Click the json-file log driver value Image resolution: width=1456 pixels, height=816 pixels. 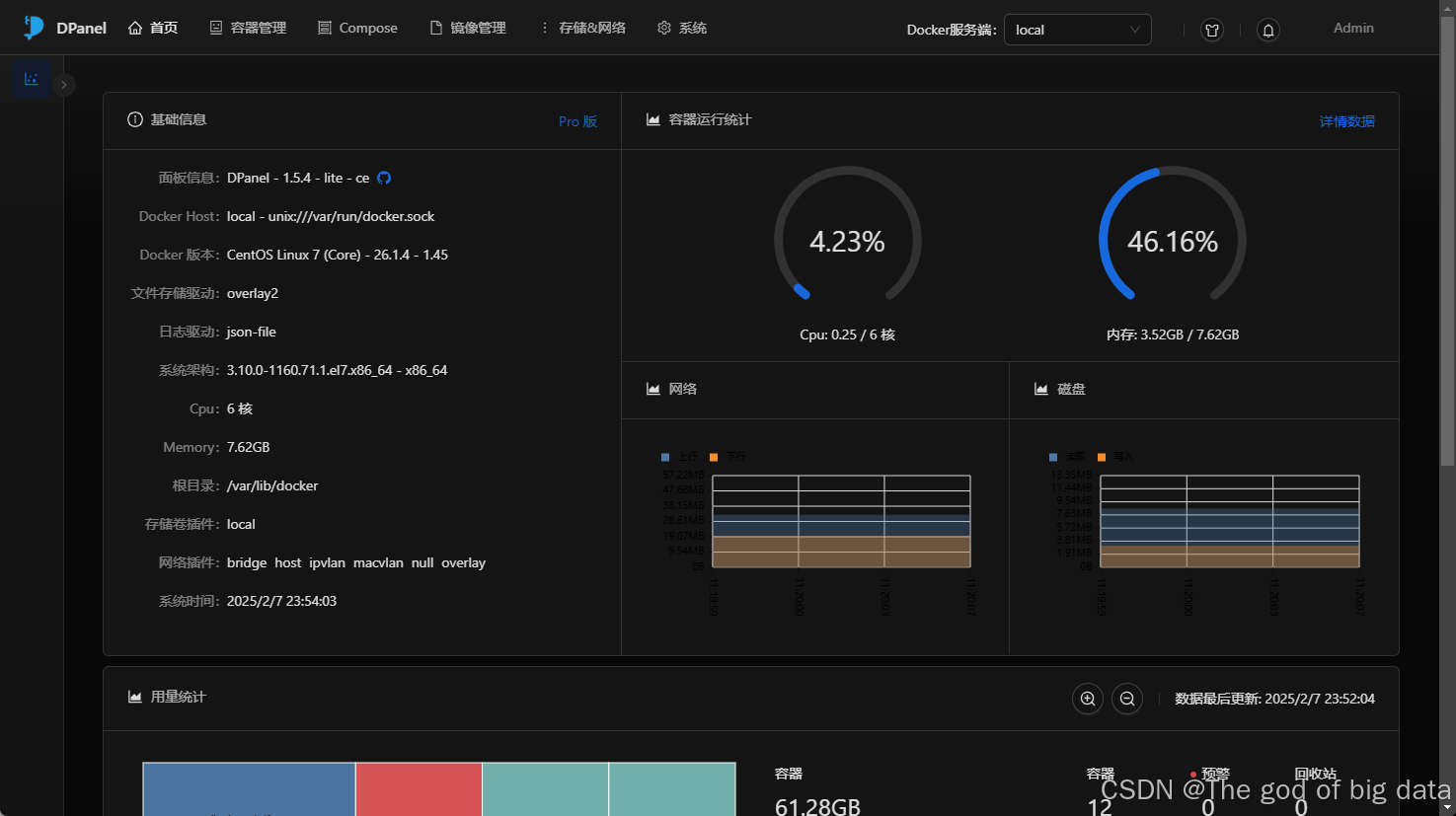tap(252, 332)
